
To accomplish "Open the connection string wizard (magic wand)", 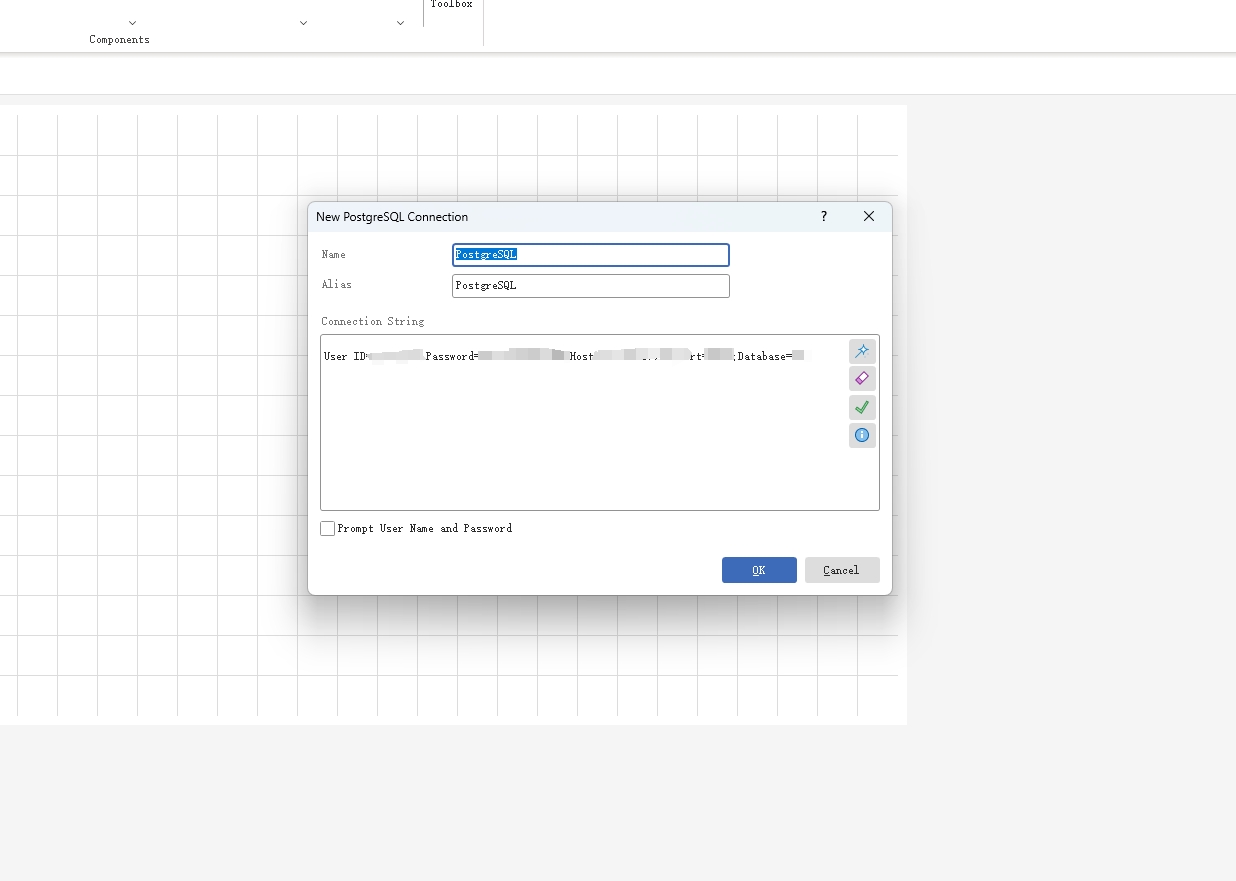I will (862, 351).
